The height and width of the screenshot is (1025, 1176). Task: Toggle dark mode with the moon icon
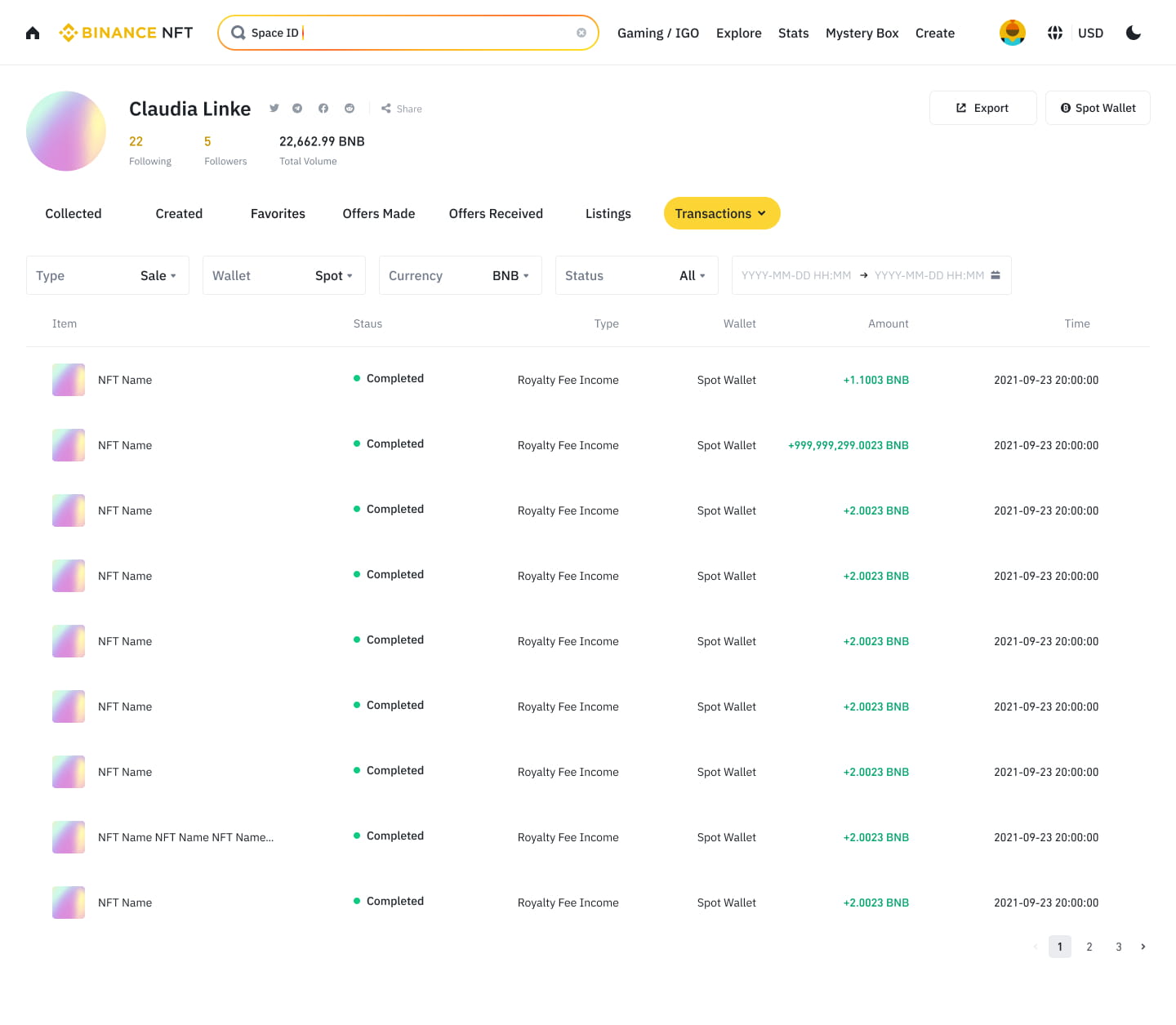click(x=1134, y=33)
